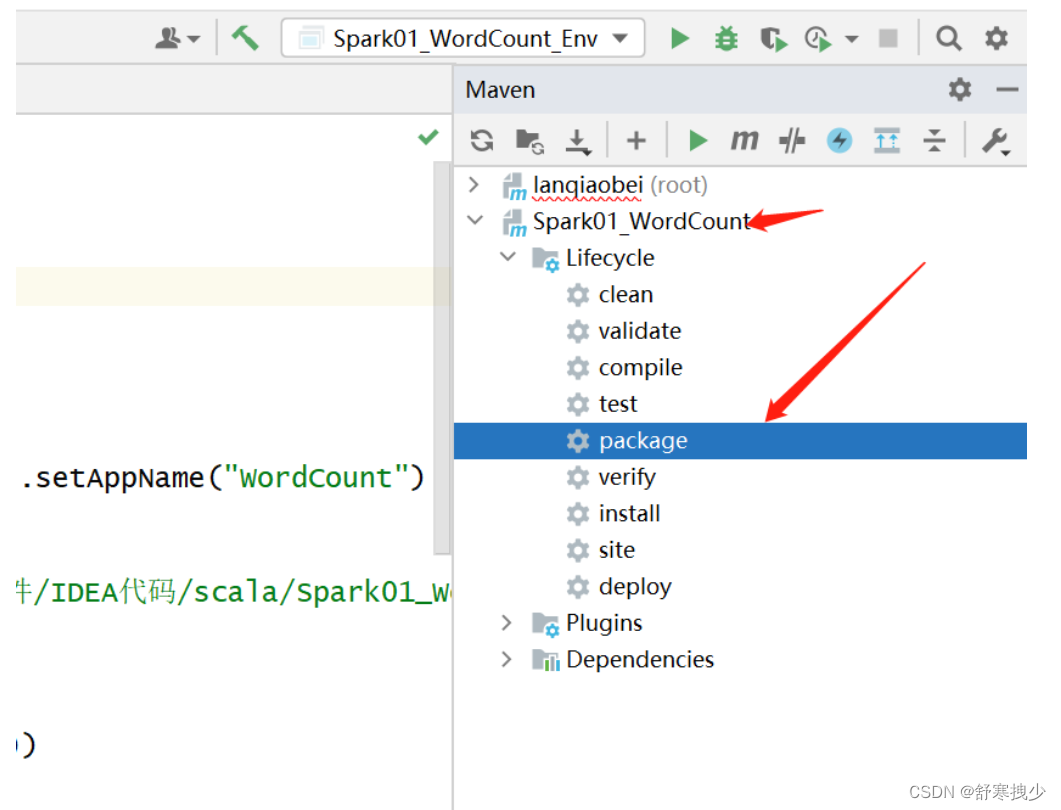Open the profiler dropdown arrow
The image size is (1061, 810).
(x=852, y=39)
